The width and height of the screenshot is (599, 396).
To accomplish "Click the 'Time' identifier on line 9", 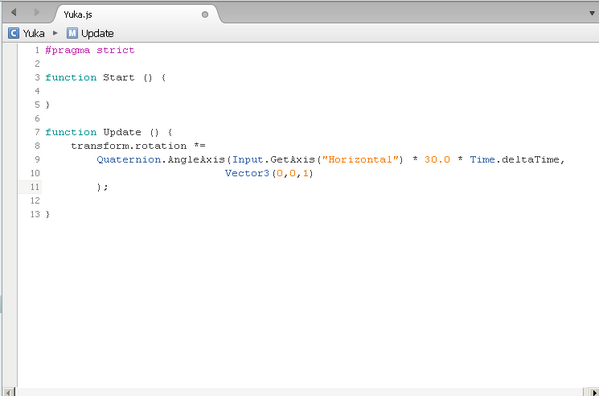I will tap(482, 160).
